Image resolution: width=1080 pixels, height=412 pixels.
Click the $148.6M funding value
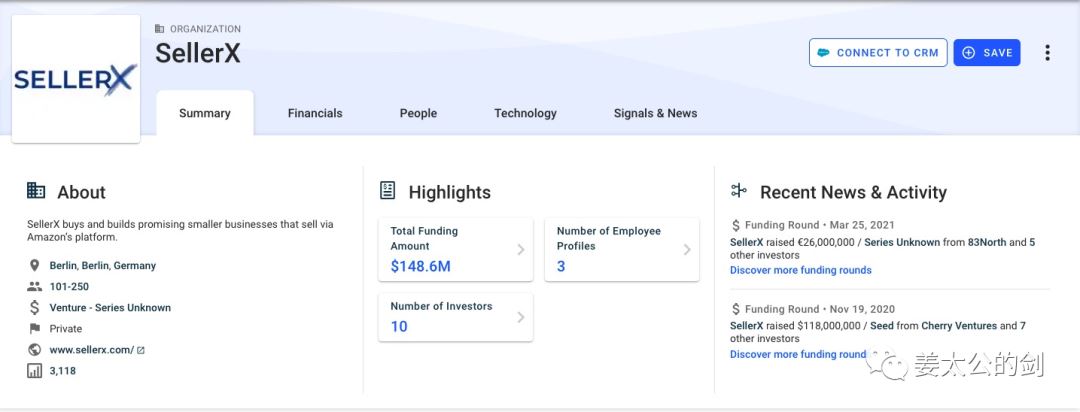click(x=420, y=266)
